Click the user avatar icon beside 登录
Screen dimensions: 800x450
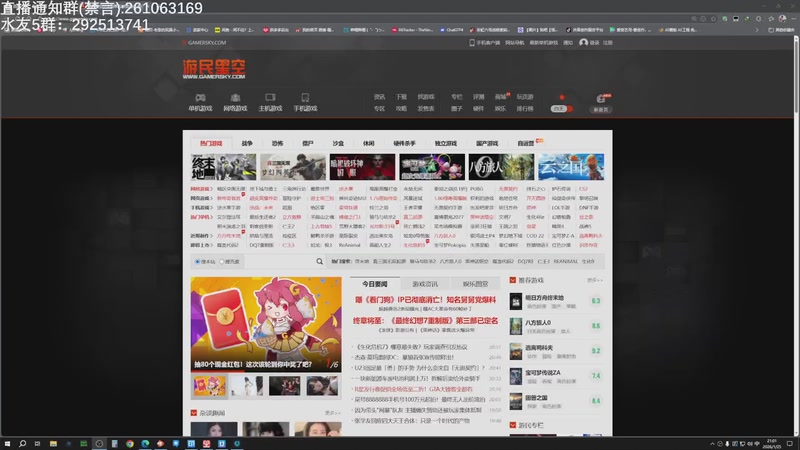[x=583, y=43]
